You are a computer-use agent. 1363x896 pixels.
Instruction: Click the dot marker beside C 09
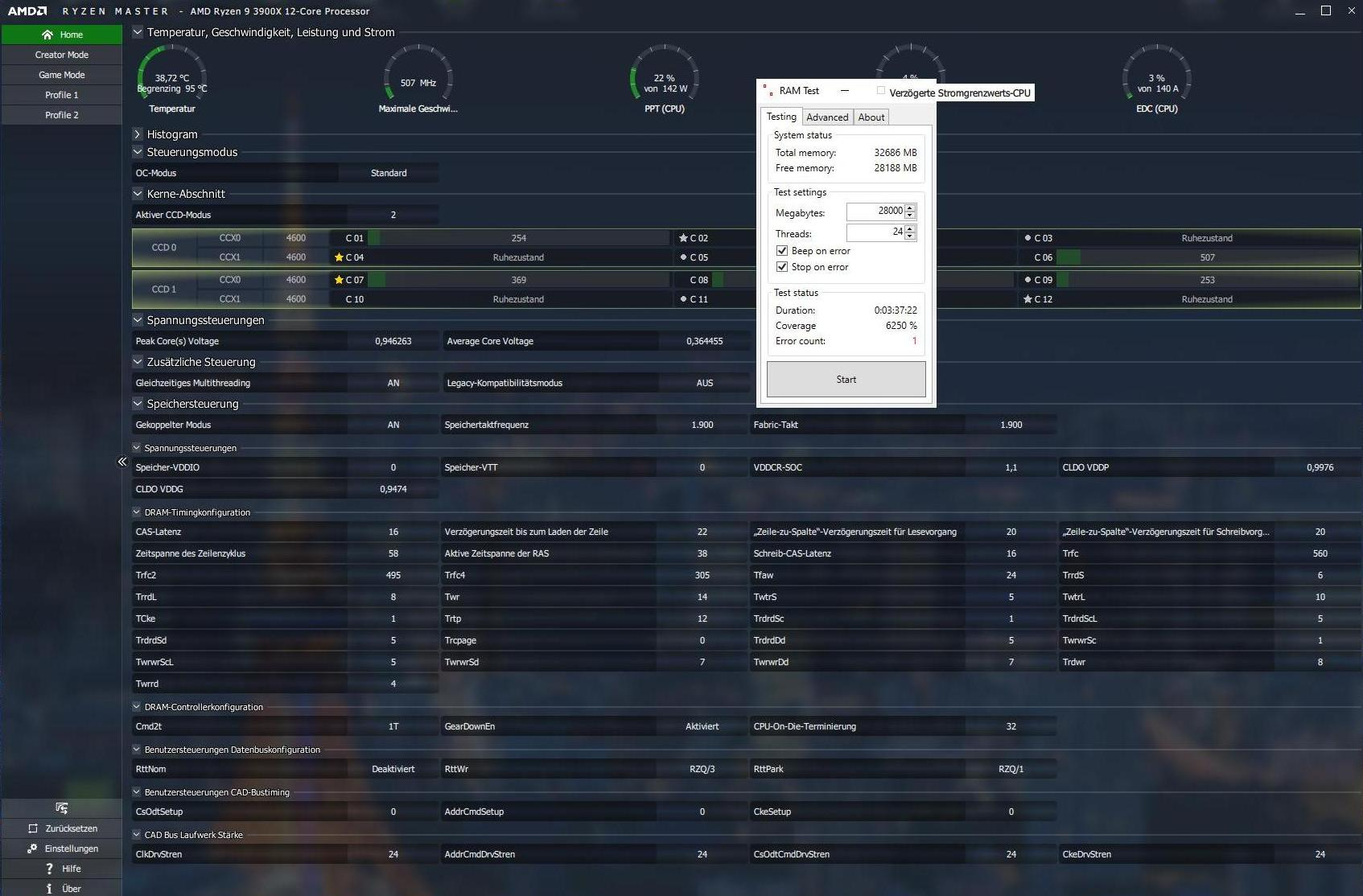coord(1027,280)
